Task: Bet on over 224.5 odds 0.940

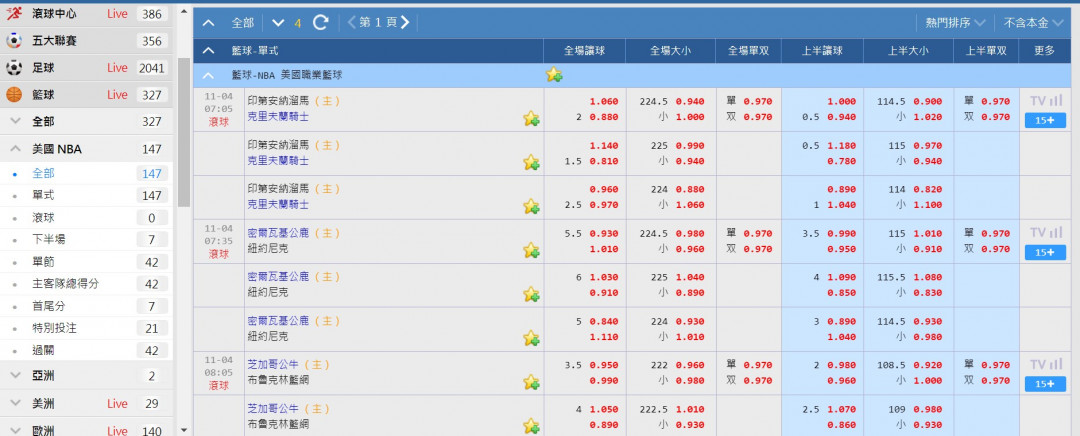Action: [689, 101]
